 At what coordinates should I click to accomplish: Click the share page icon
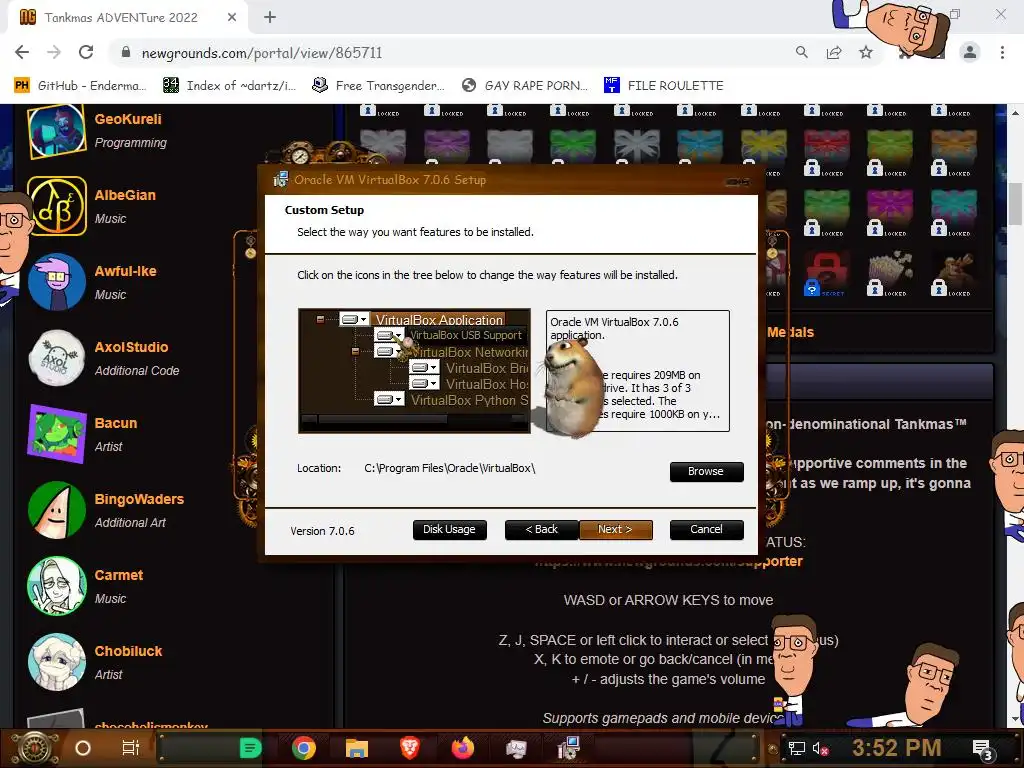pos(834,52)
